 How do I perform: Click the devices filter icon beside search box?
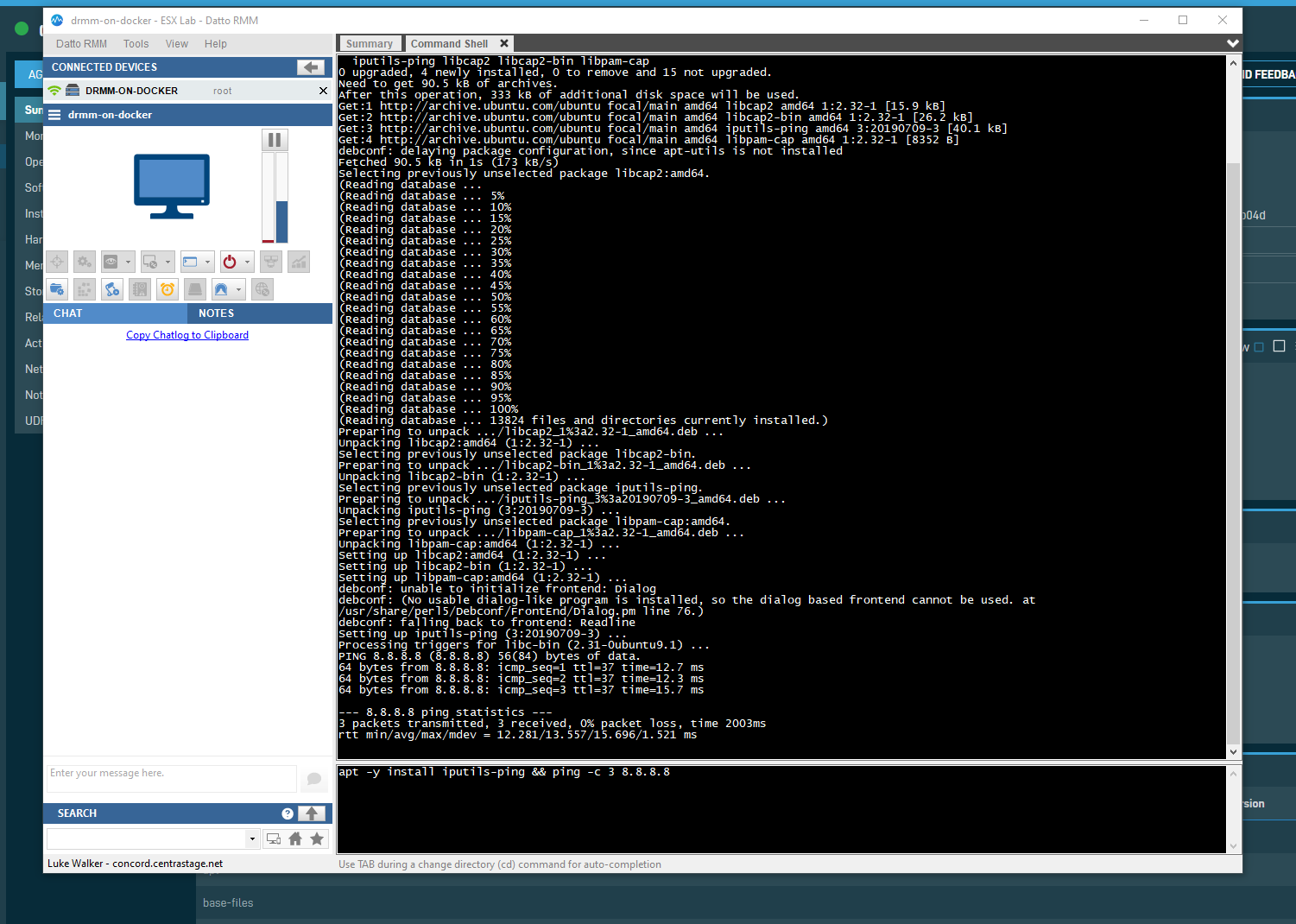click(x=274, y=839)
